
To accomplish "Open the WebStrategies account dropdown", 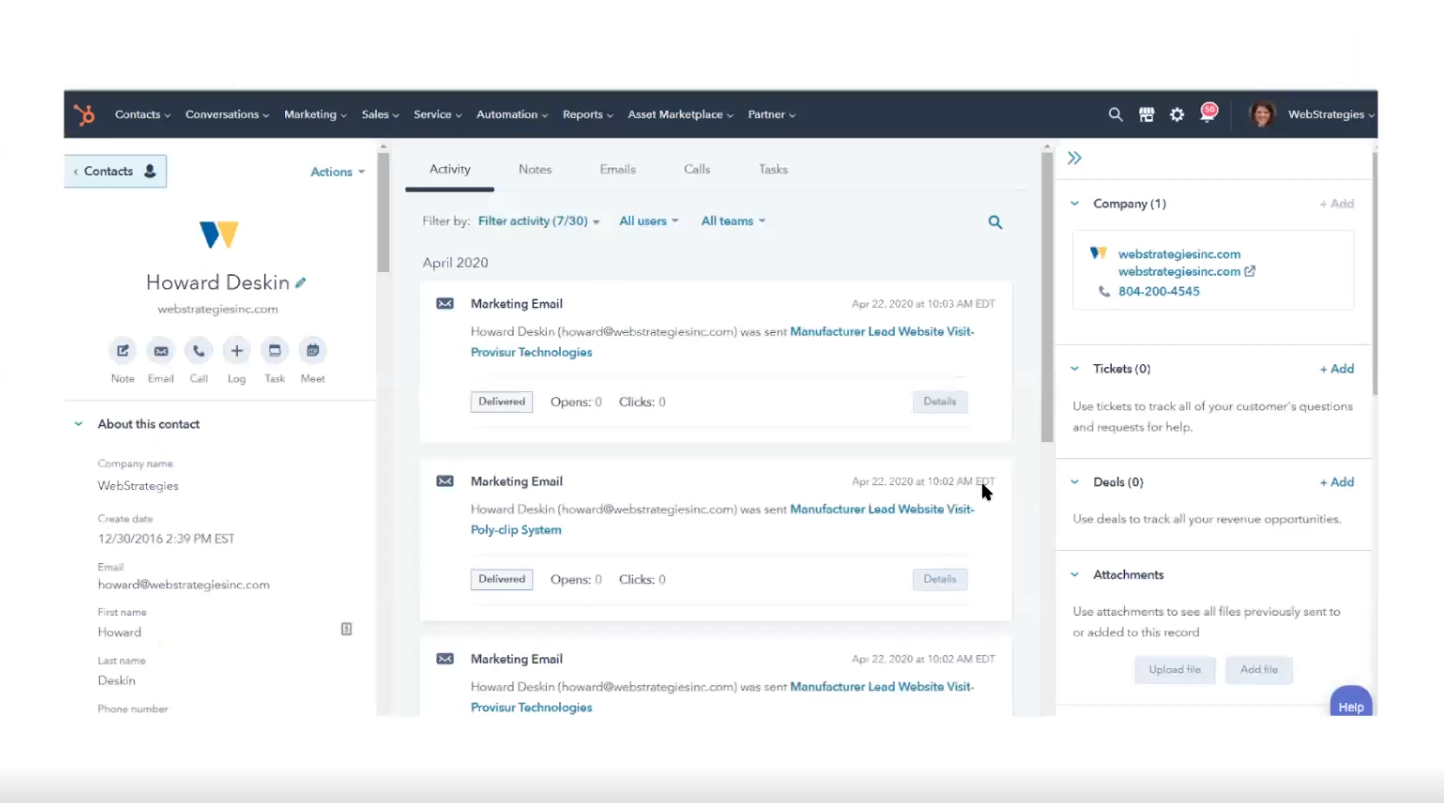I will [x=1331, y=115].
